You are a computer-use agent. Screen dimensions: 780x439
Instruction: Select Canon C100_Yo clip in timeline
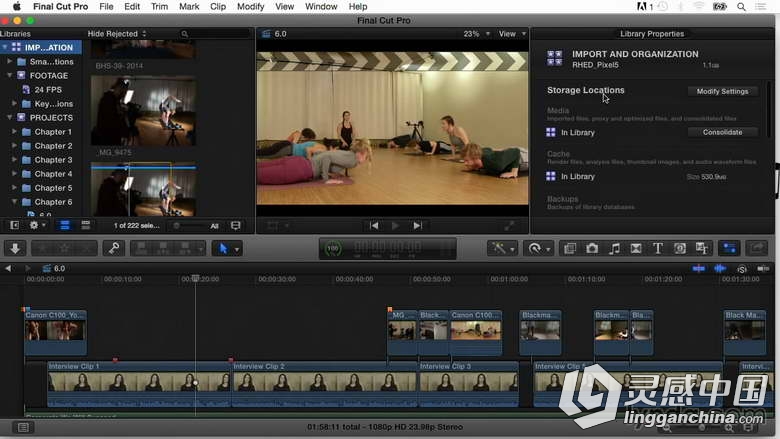pos(55,331)
